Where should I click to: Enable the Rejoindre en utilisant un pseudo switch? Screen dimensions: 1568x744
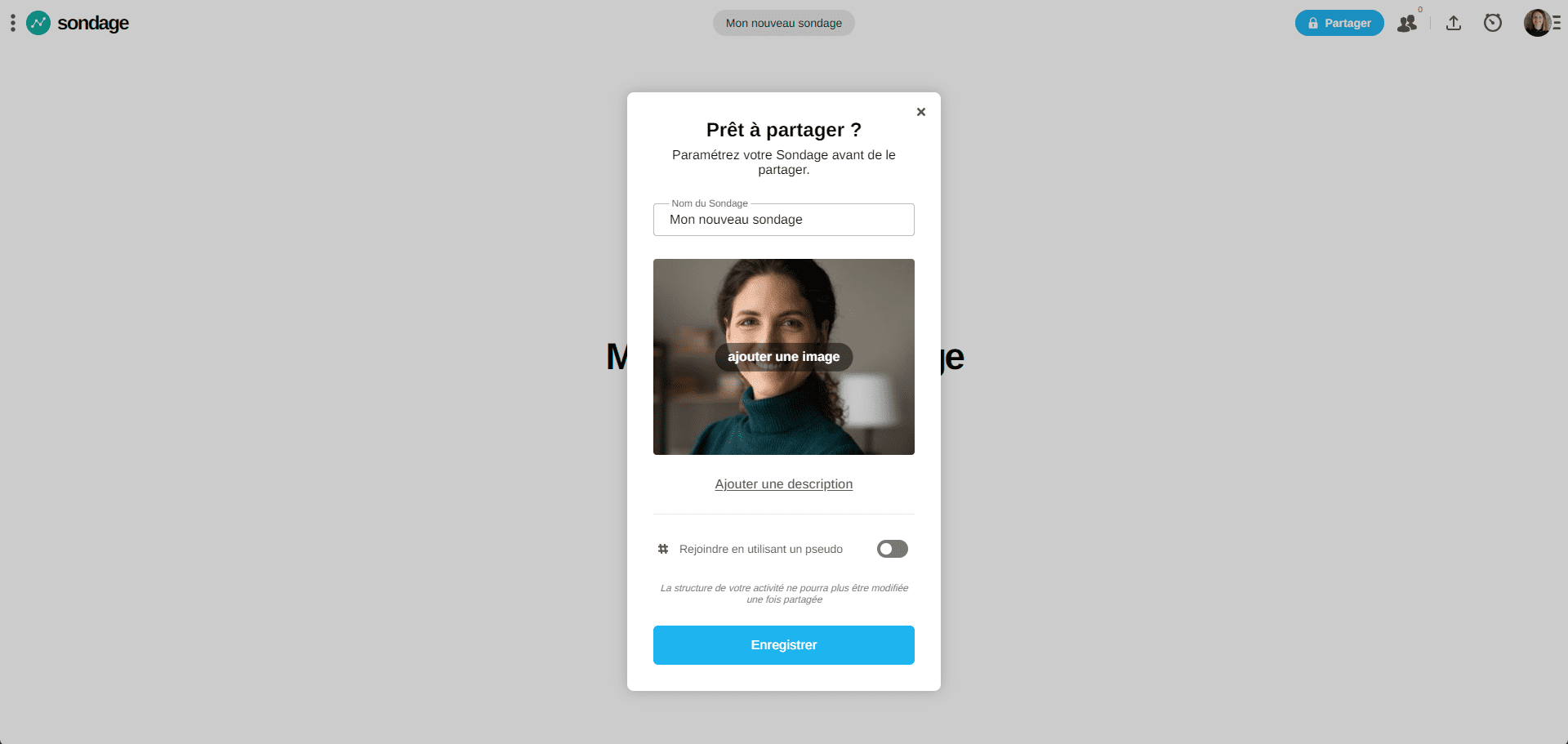click(x=893, y=549)
